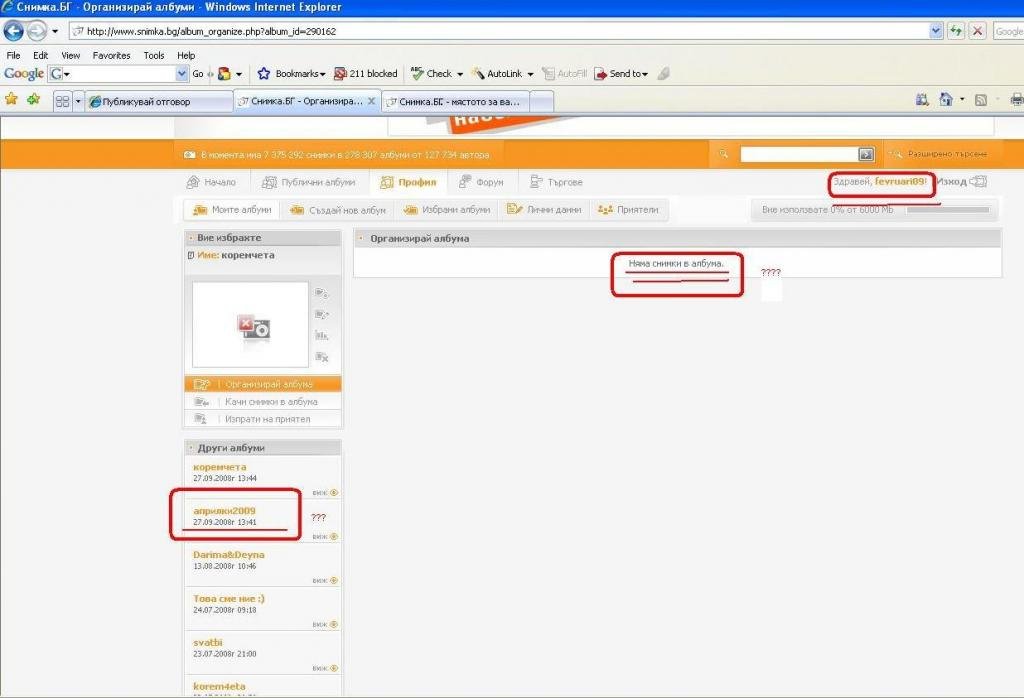1024x698 pixels.
Task: Open the Tools menu
Action: point(154,56)
